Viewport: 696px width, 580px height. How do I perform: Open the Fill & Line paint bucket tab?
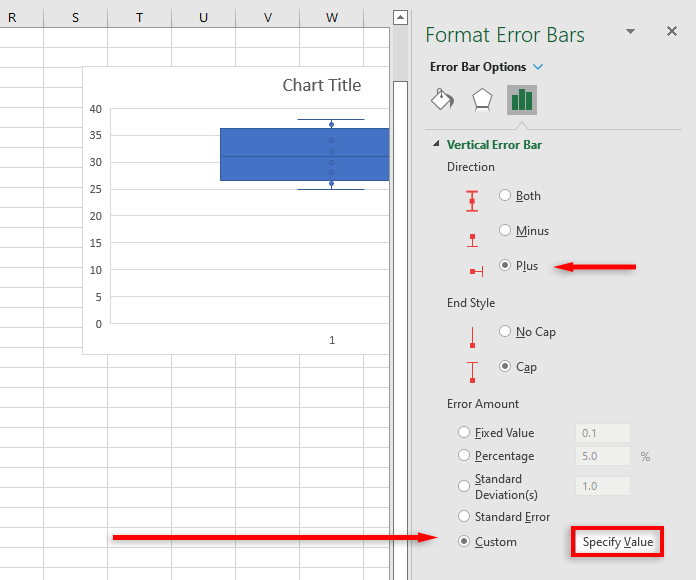pos(443,99)
